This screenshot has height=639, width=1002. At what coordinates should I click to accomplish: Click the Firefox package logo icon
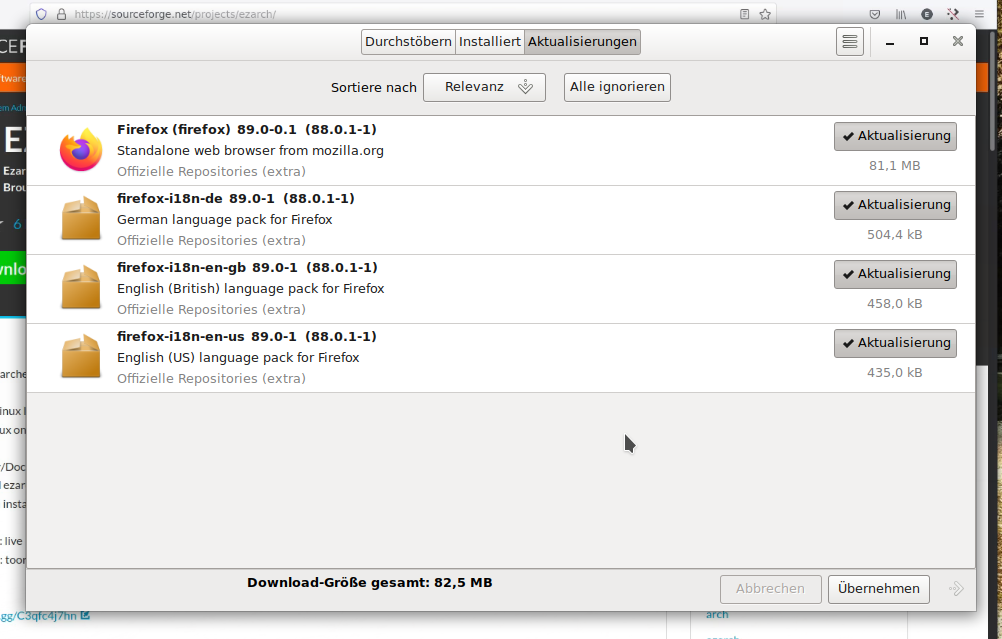(81, 151)
